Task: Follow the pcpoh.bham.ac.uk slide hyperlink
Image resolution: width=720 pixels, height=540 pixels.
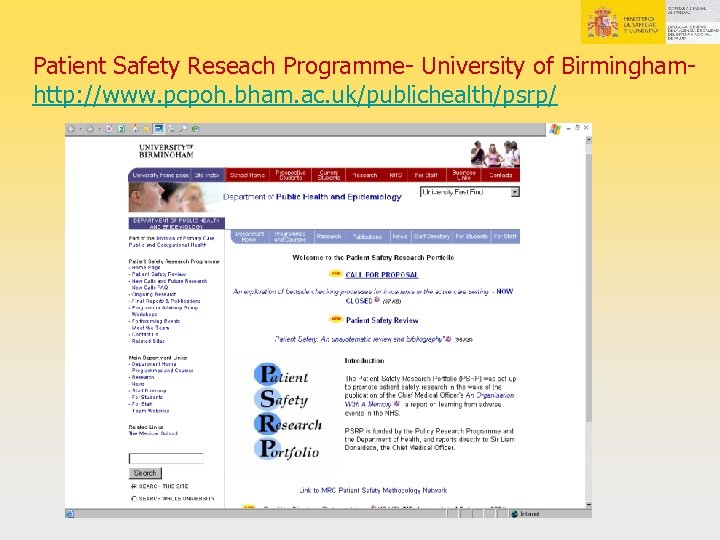Action: point(295,95)
